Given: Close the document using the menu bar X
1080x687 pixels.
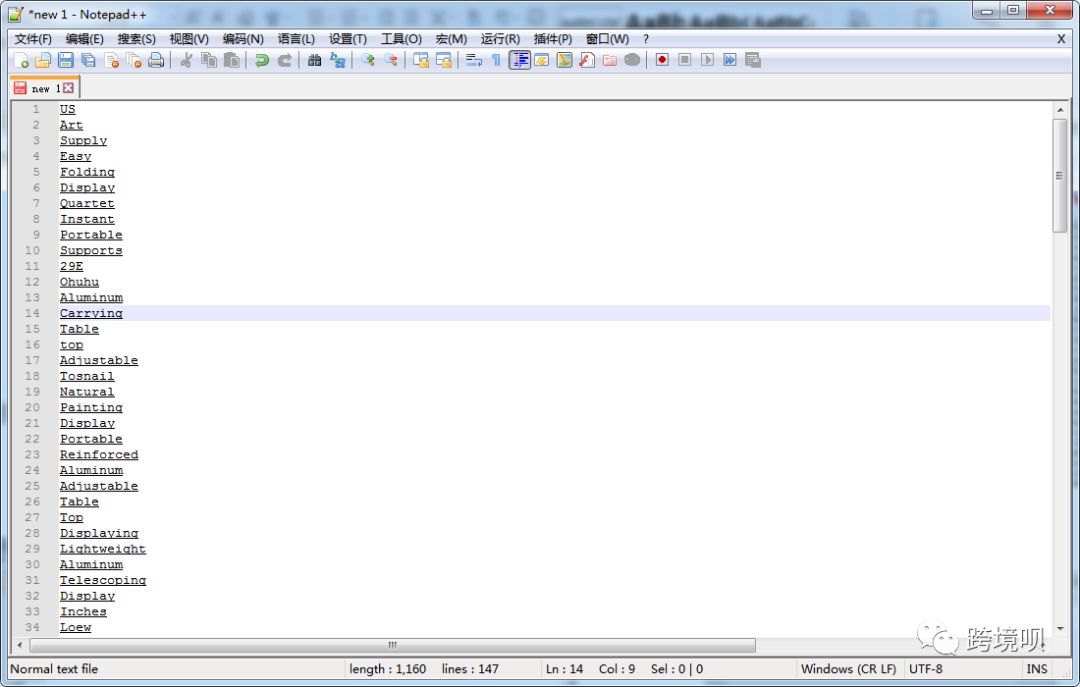Looking at the screenshot, I should click(x=1061, y=39).
